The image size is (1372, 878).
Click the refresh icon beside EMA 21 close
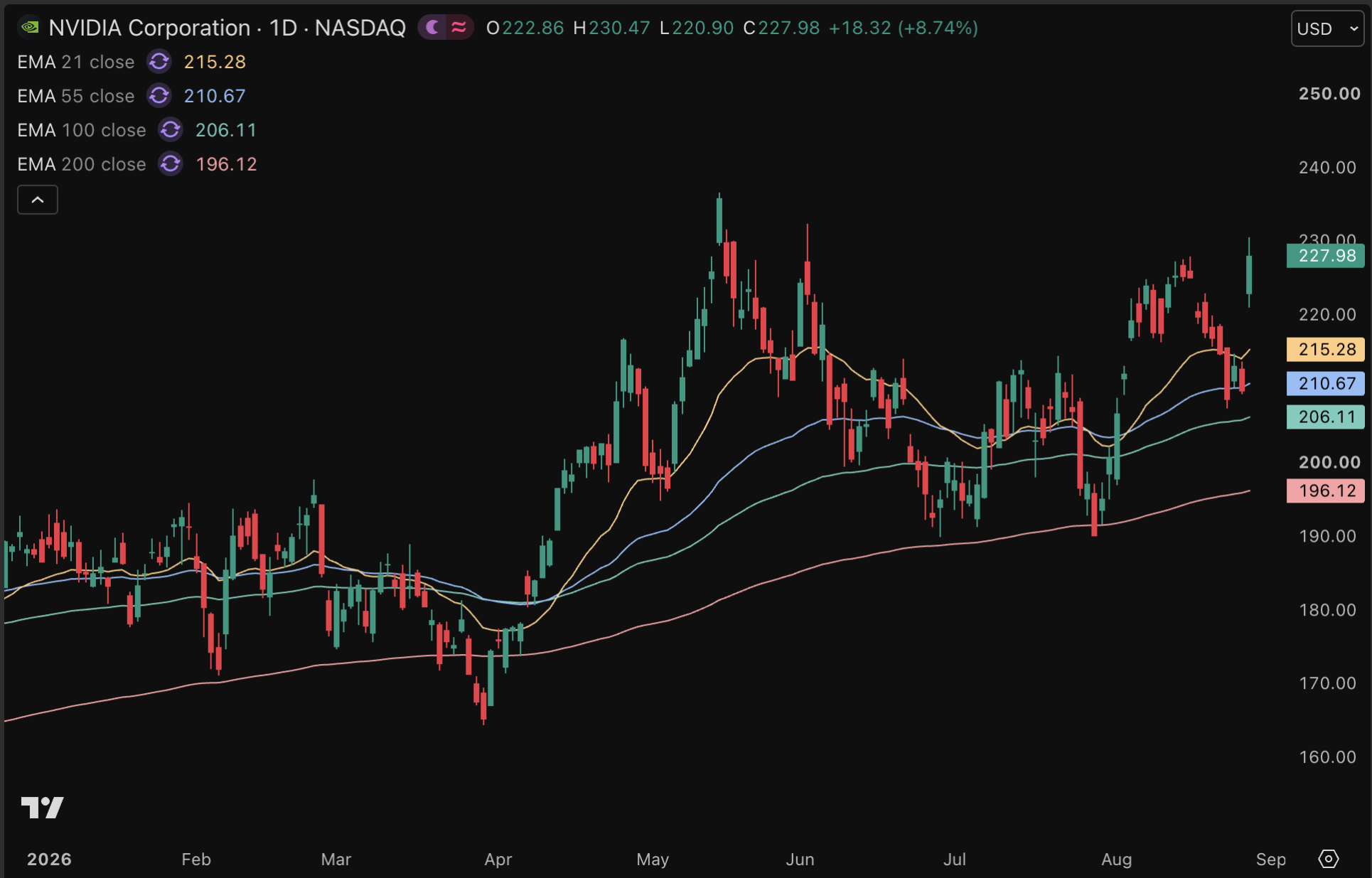(x=159, y=62)
